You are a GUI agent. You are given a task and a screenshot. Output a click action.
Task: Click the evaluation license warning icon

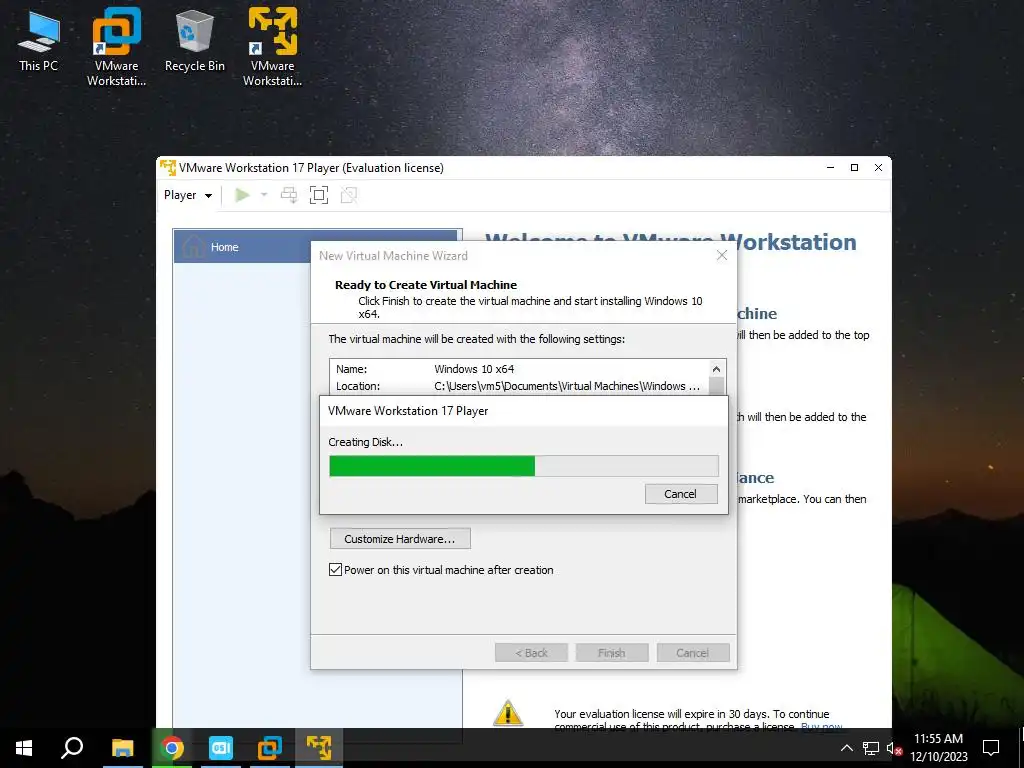pyautogui.click(x=507, y=713)
